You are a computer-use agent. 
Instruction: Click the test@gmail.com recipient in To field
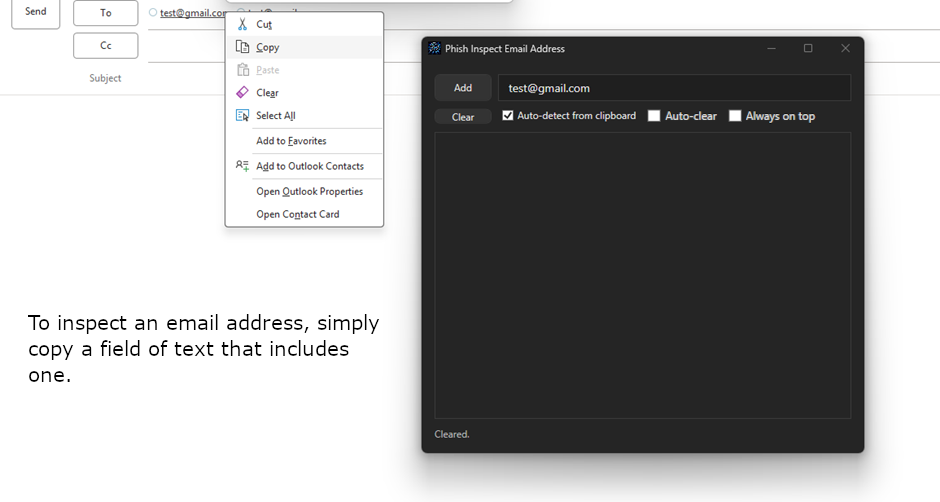pyautogui.click(x=193, y=13)
